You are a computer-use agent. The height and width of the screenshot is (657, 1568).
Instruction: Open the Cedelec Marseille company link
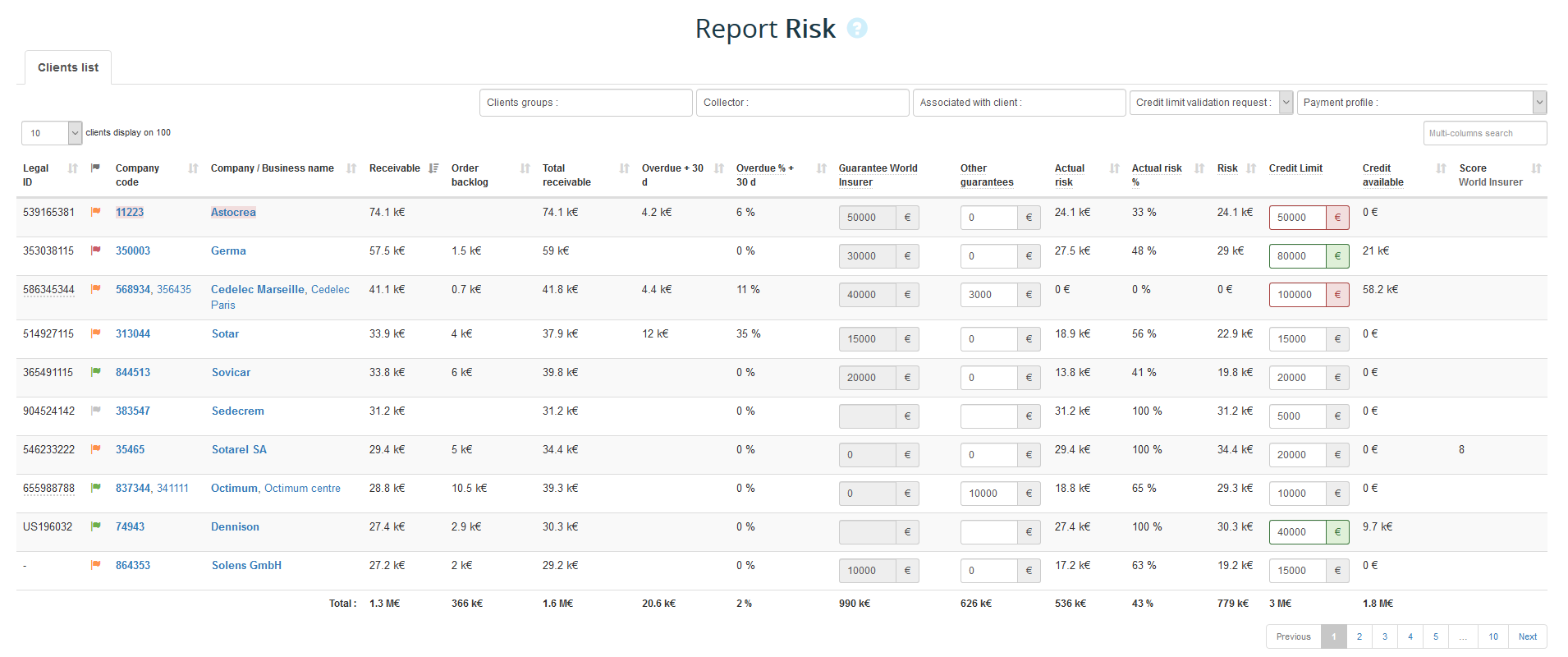click(x=257, y=289)
